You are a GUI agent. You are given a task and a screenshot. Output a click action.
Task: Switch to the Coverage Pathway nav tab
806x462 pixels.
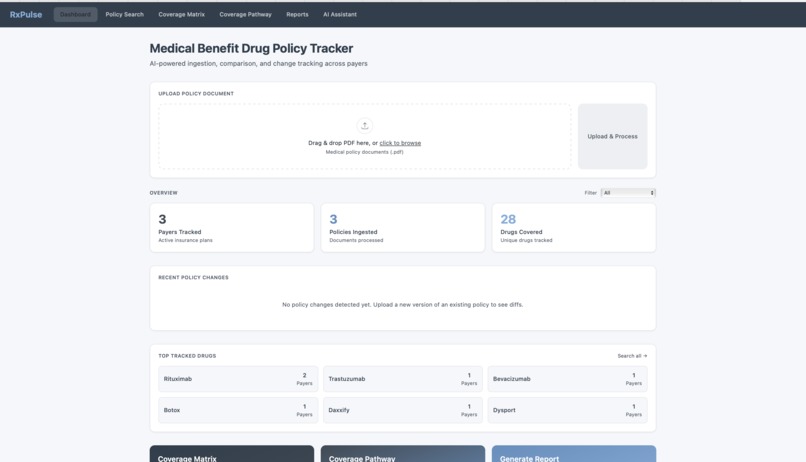[245, 14]
